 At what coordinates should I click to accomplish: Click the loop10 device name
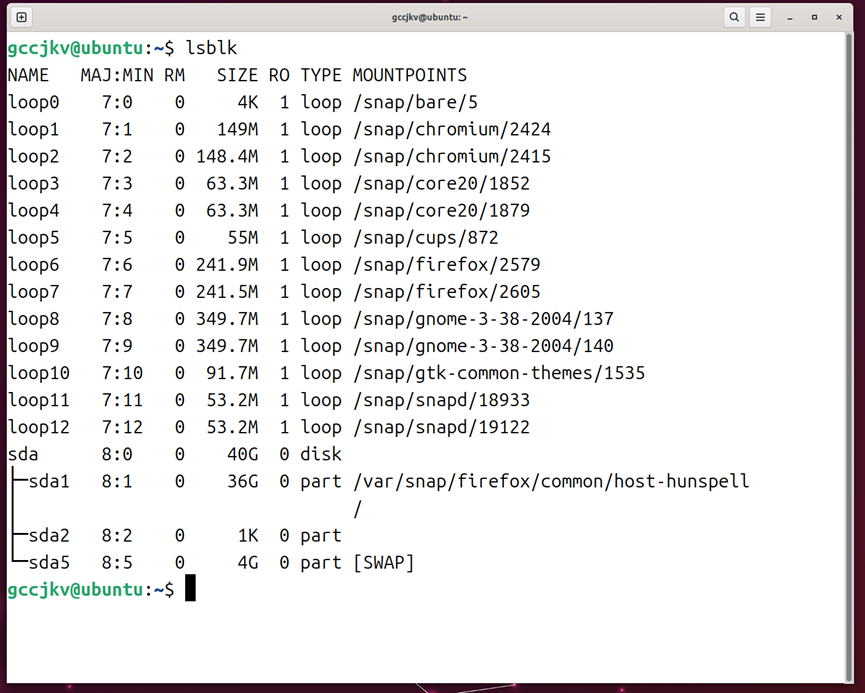(39, 372)
